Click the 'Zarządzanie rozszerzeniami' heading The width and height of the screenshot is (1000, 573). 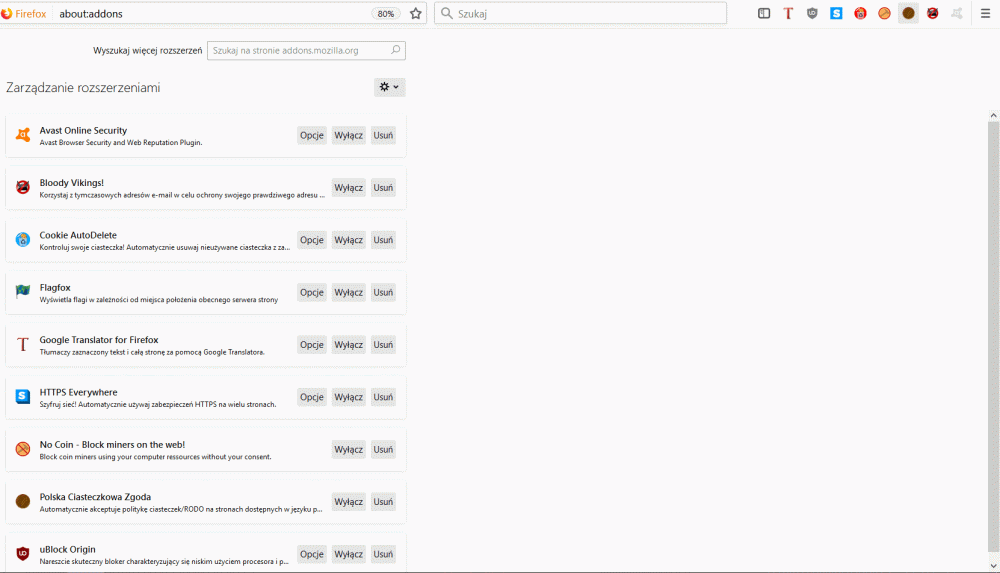83,87
